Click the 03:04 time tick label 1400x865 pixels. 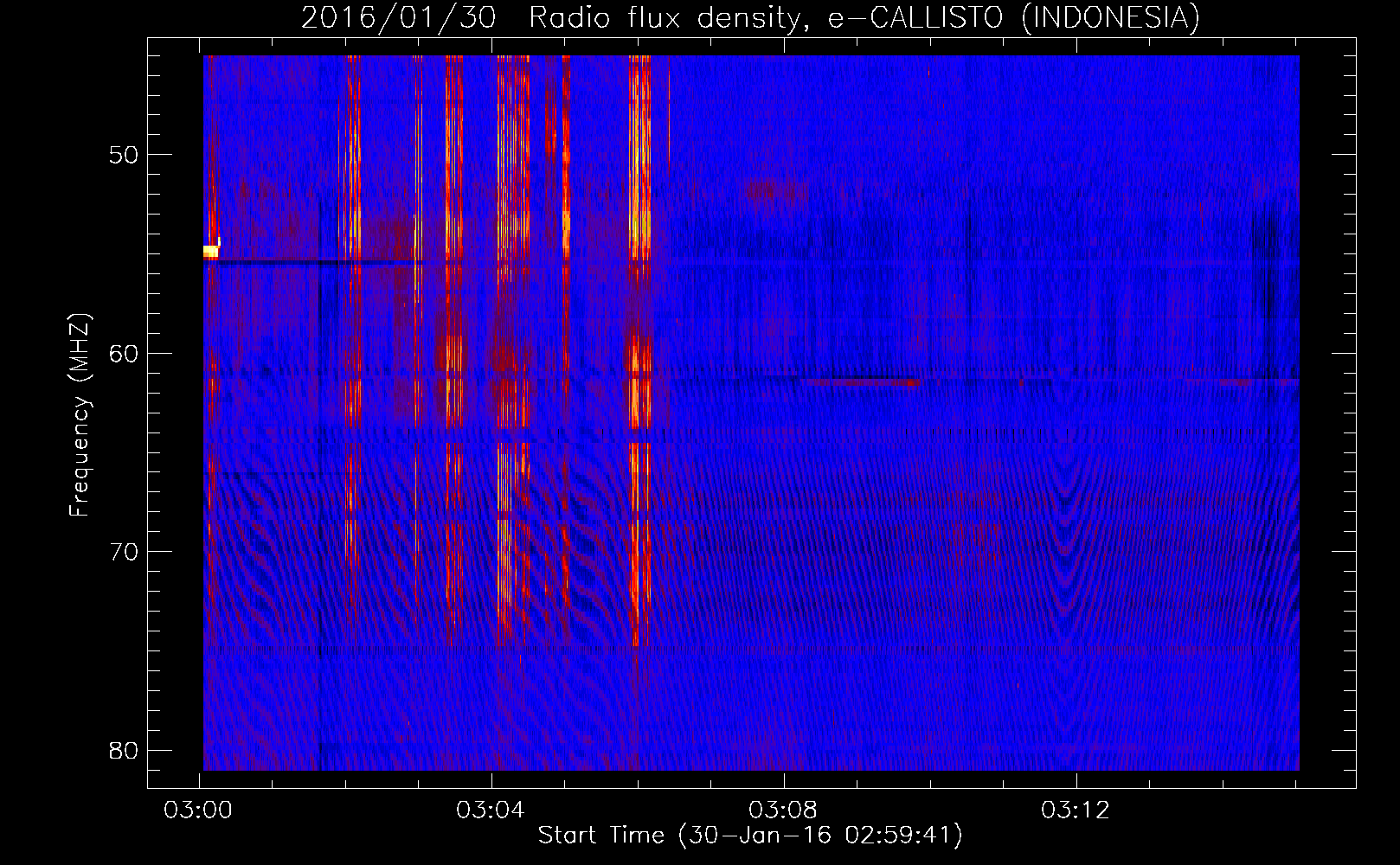pos(491,811)
